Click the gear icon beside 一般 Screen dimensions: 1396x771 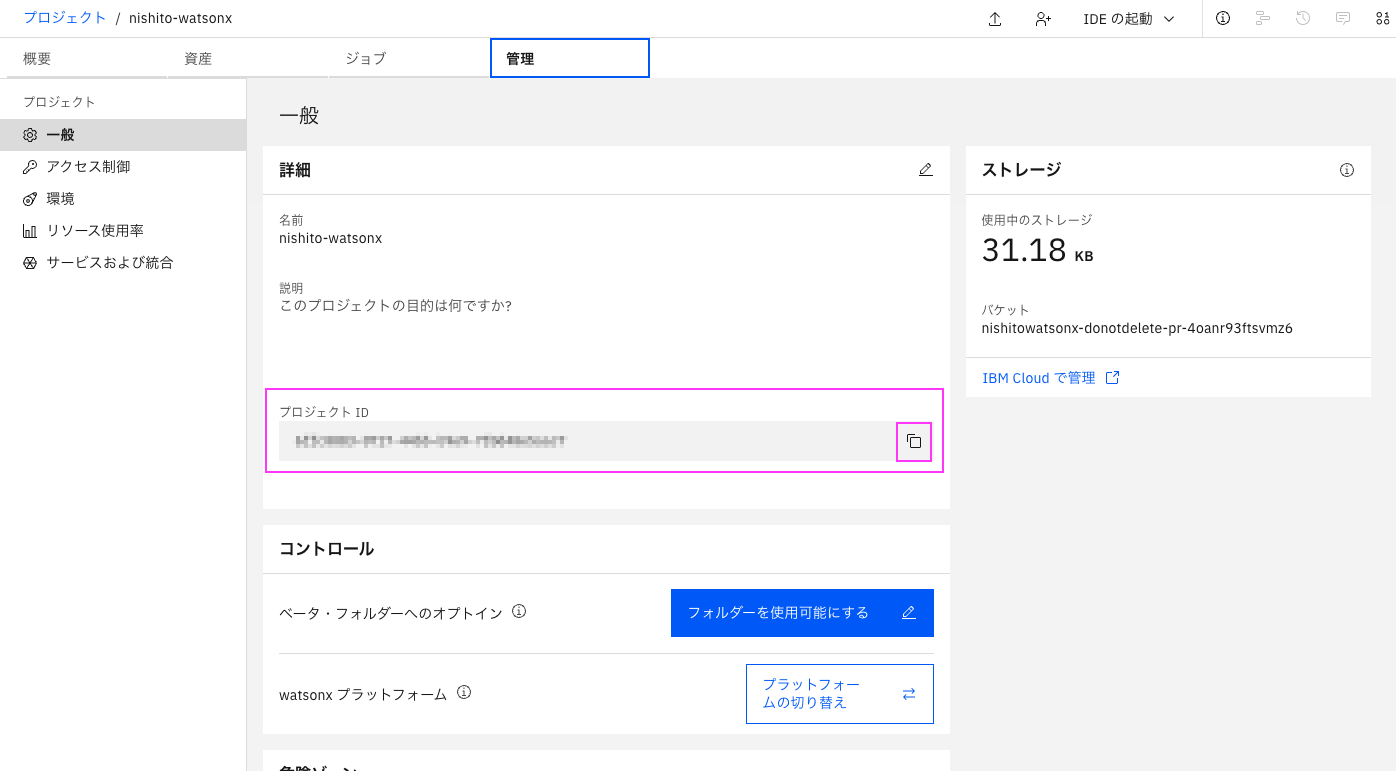[30, 135]
